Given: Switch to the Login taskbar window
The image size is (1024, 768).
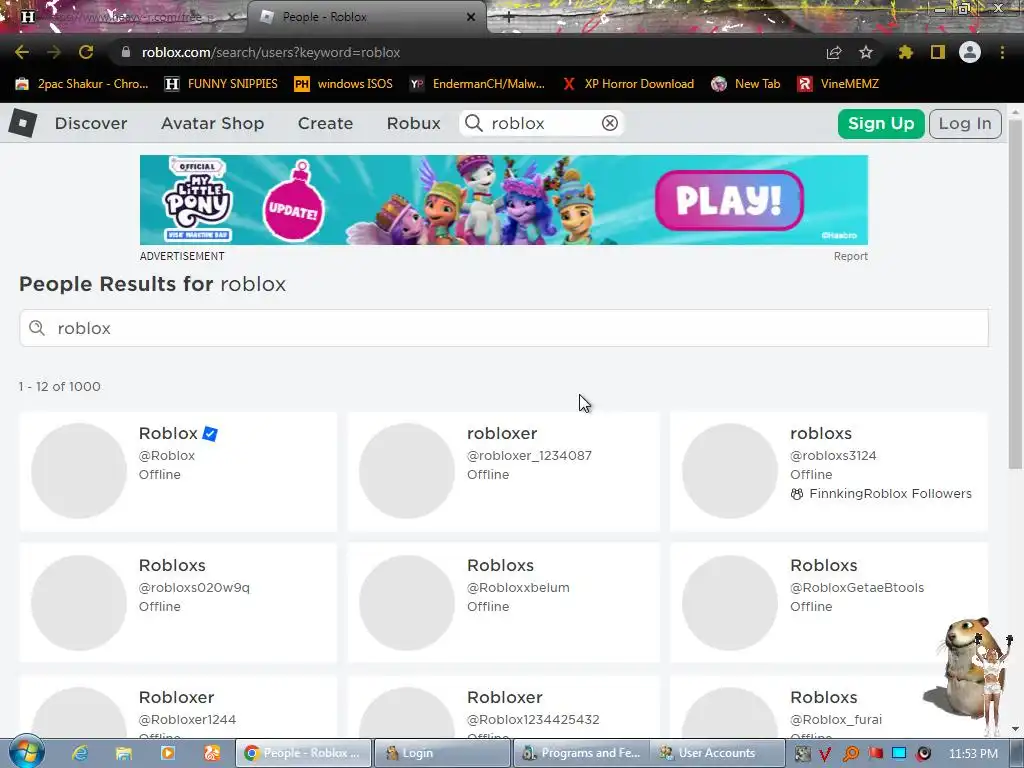Looking at the screenshot, I should 443,753.
